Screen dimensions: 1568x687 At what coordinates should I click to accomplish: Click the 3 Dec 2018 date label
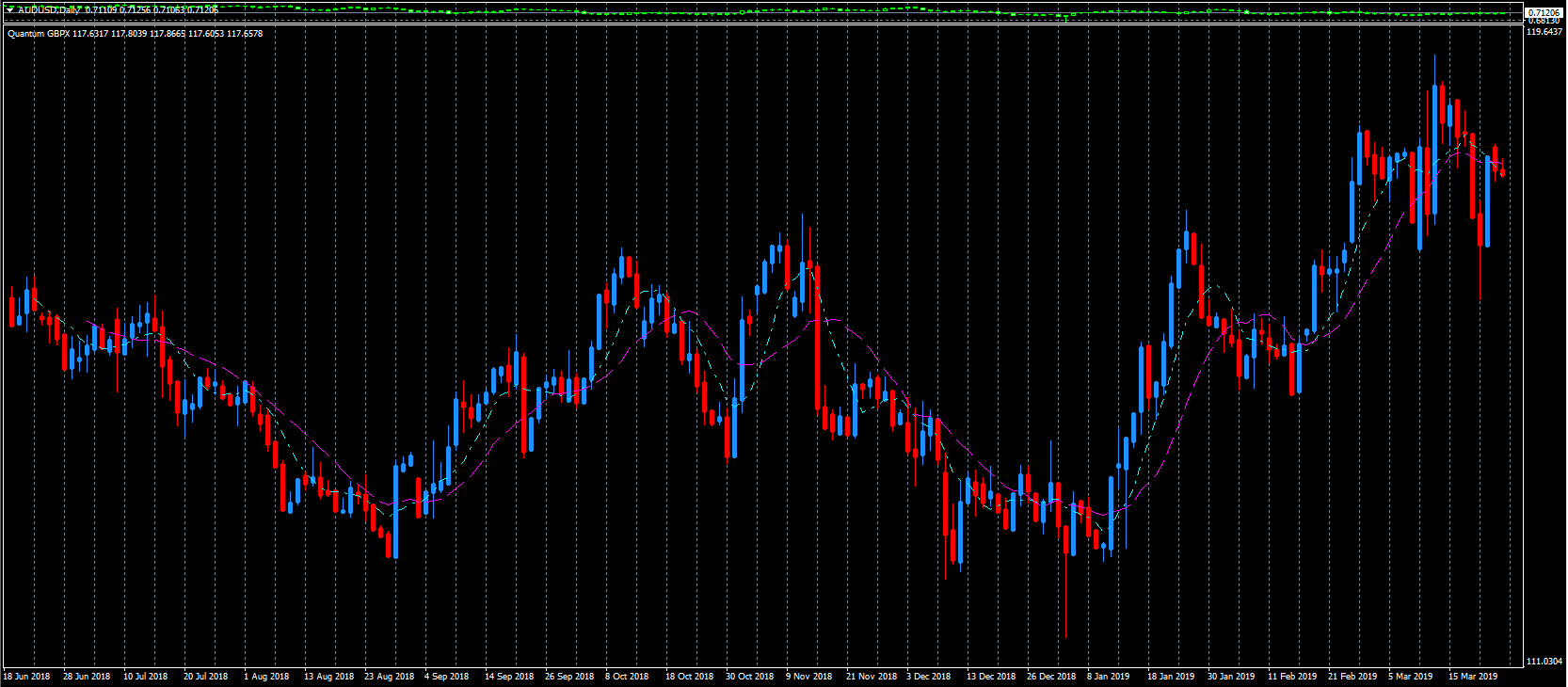(928, 676)
